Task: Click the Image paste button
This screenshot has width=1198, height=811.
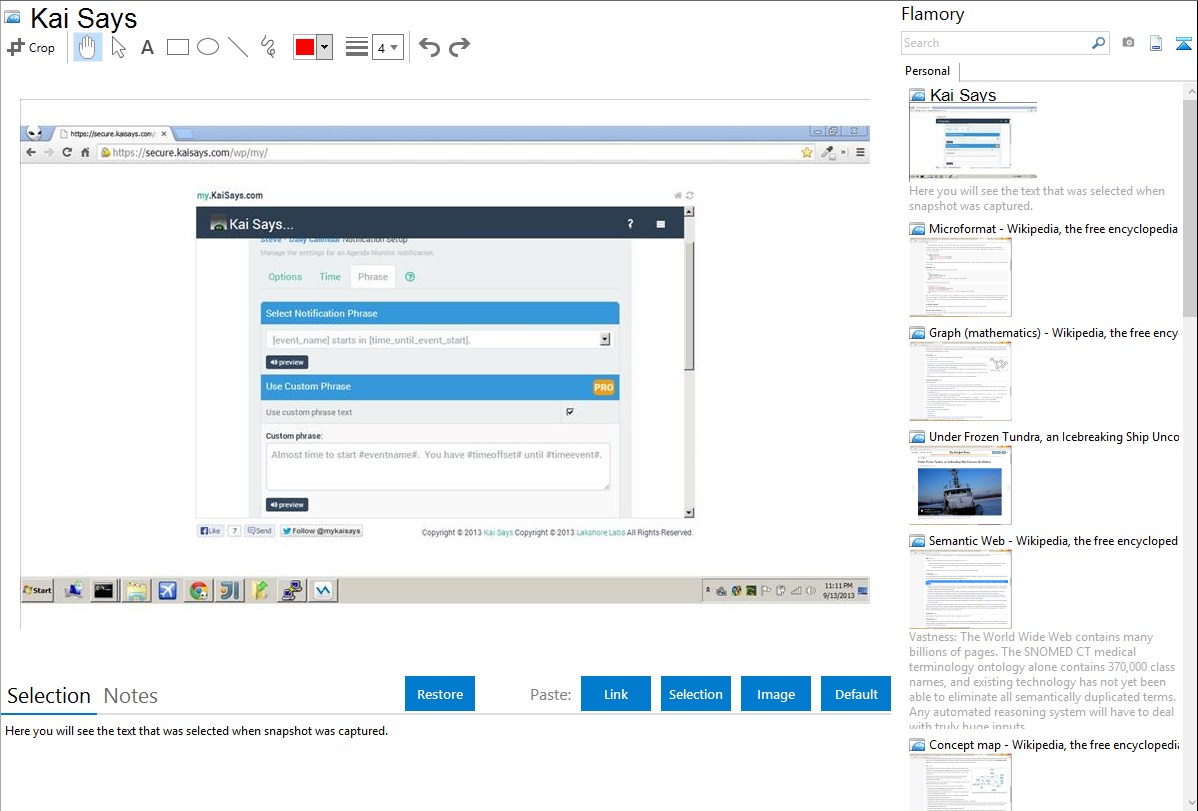Action: coord(776,693)
